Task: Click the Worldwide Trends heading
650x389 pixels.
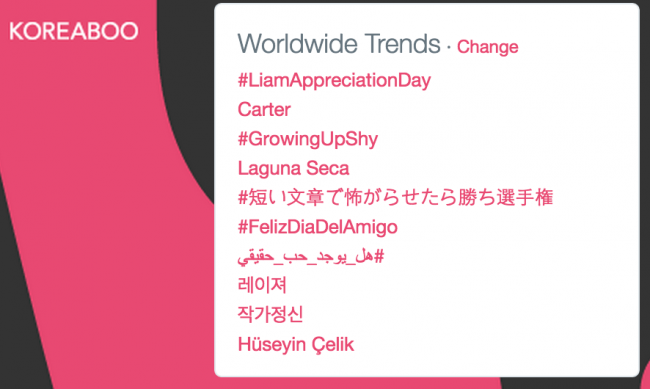Action: (x=339, y=44)
